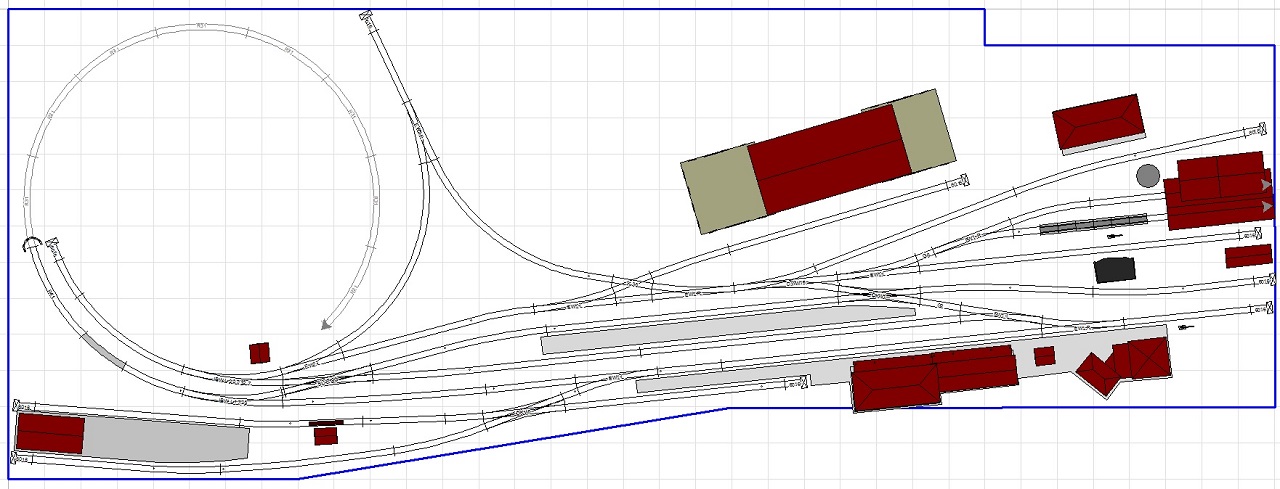Screen dimensions: 1280x489
Task: Select the dark gray building on the right
Action: tap(1115, 270)
